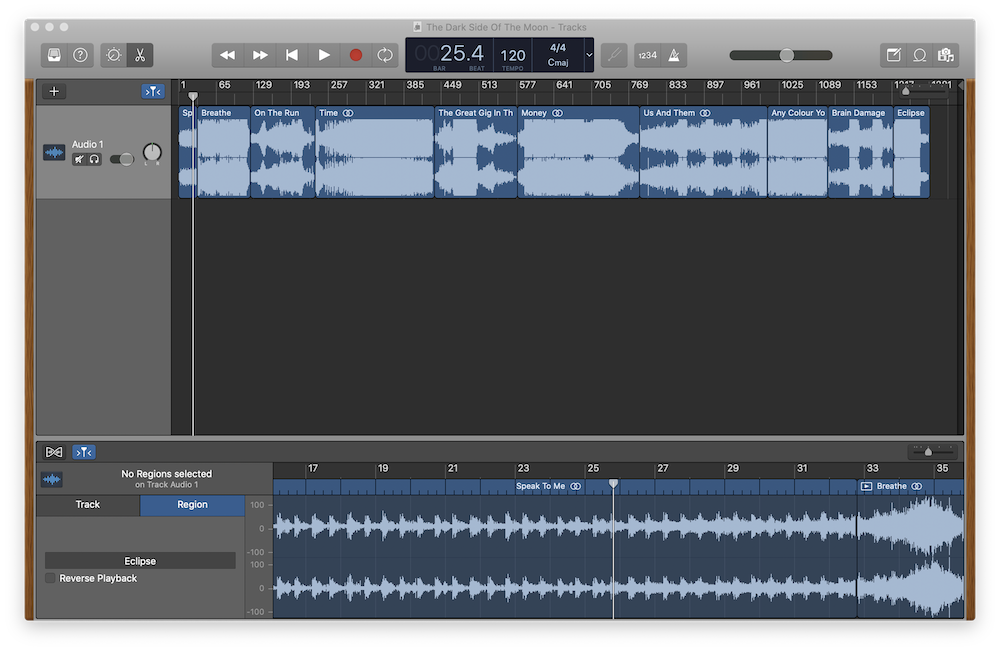This screenshot has width=1000, height=651.
Task: Click the editor waveform region icon
Action: tap(52, 479)
